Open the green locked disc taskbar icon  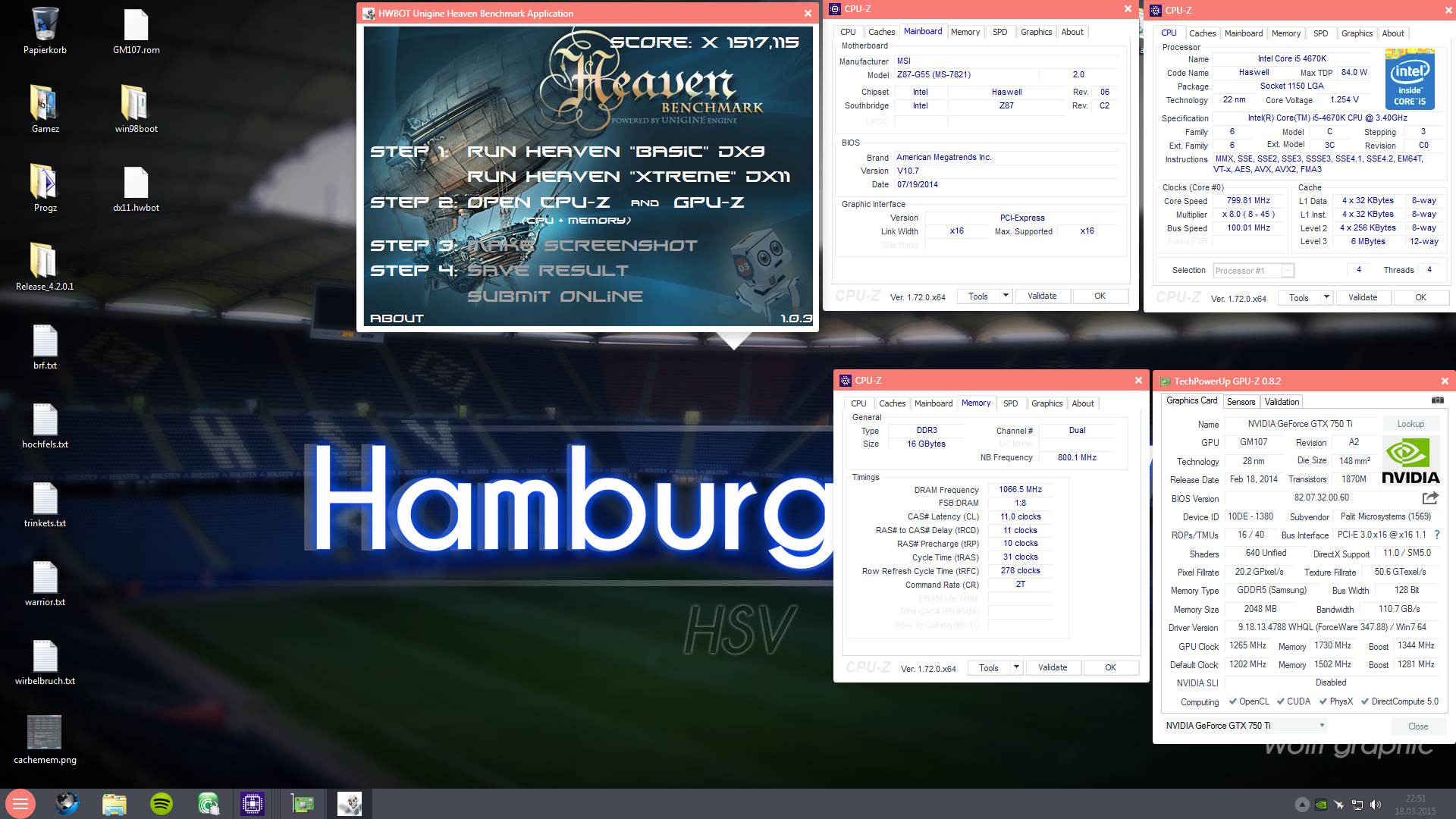point(208,804)
